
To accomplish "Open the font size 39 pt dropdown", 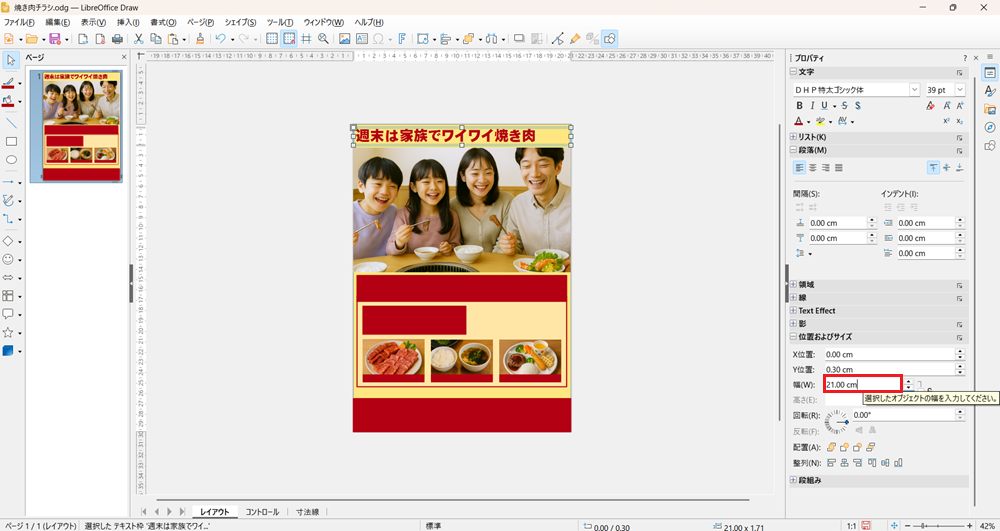I will [960, 90].
